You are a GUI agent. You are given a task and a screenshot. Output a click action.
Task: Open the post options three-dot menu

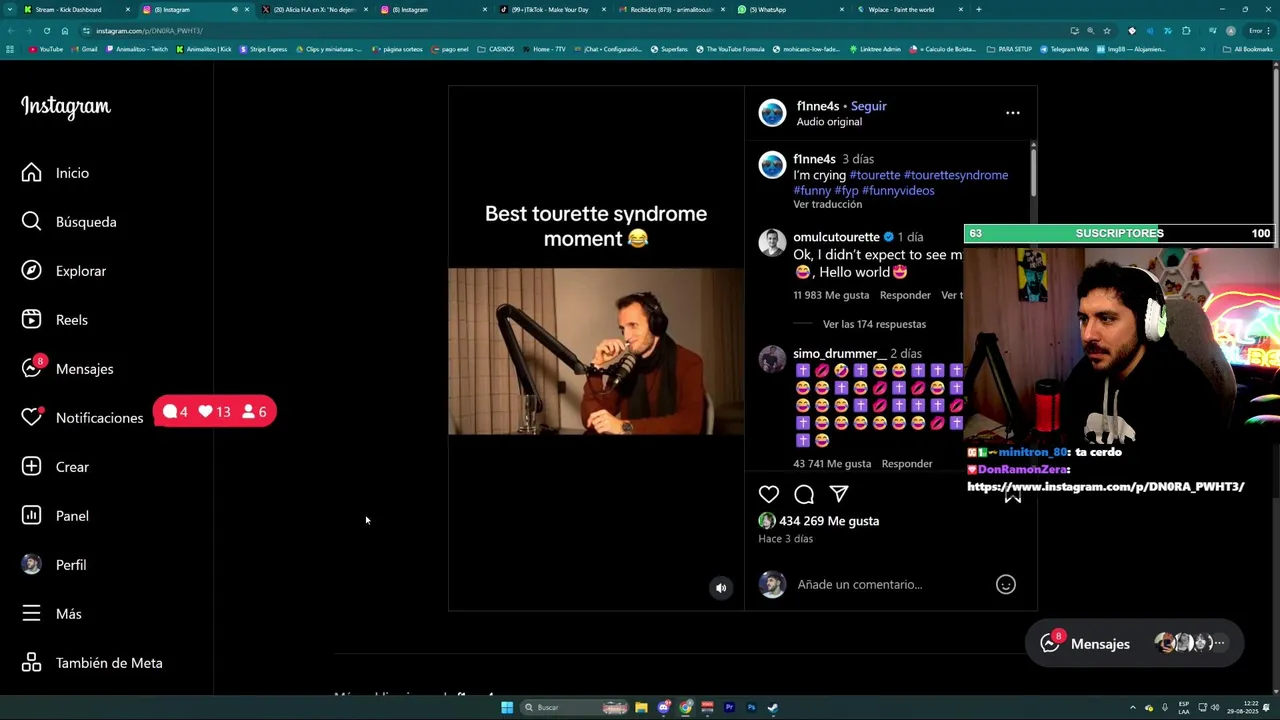click(x=1013, y=113)
